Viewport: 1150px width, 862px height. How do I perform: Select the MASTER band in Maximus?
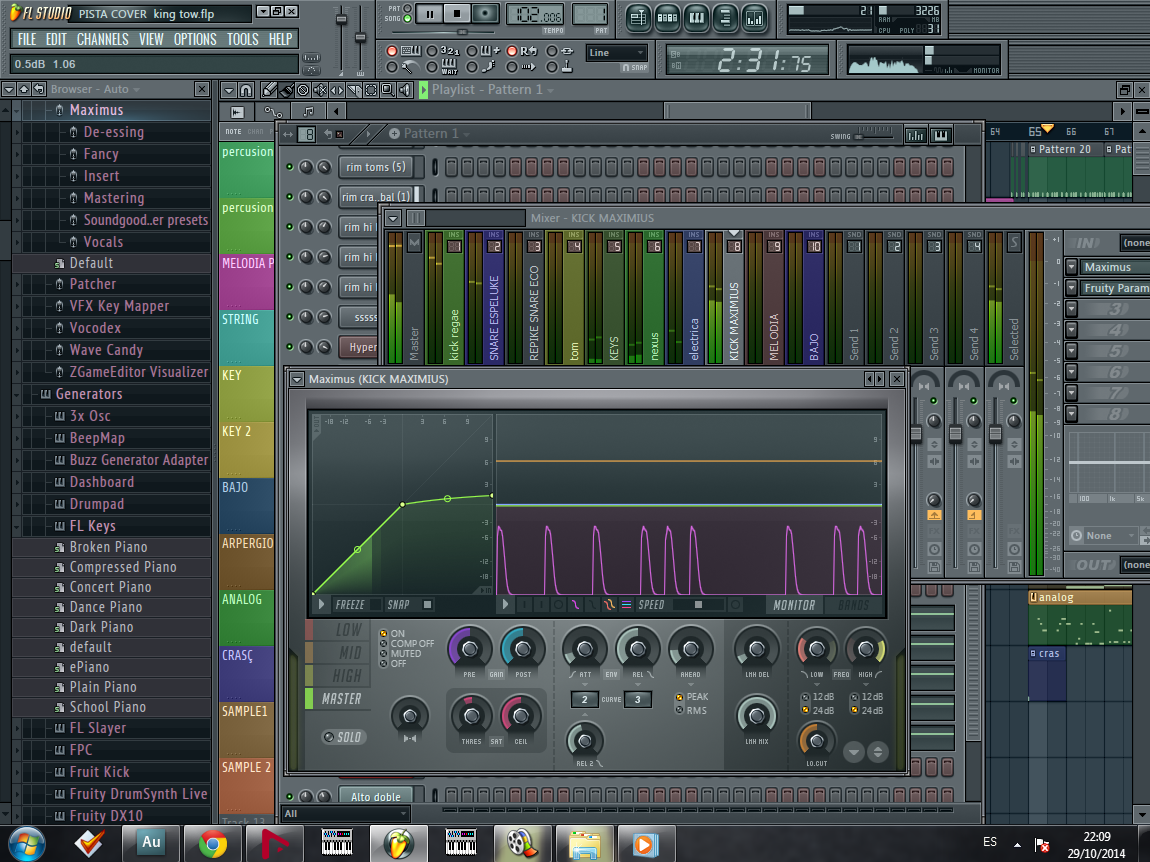tap(338, 699)
